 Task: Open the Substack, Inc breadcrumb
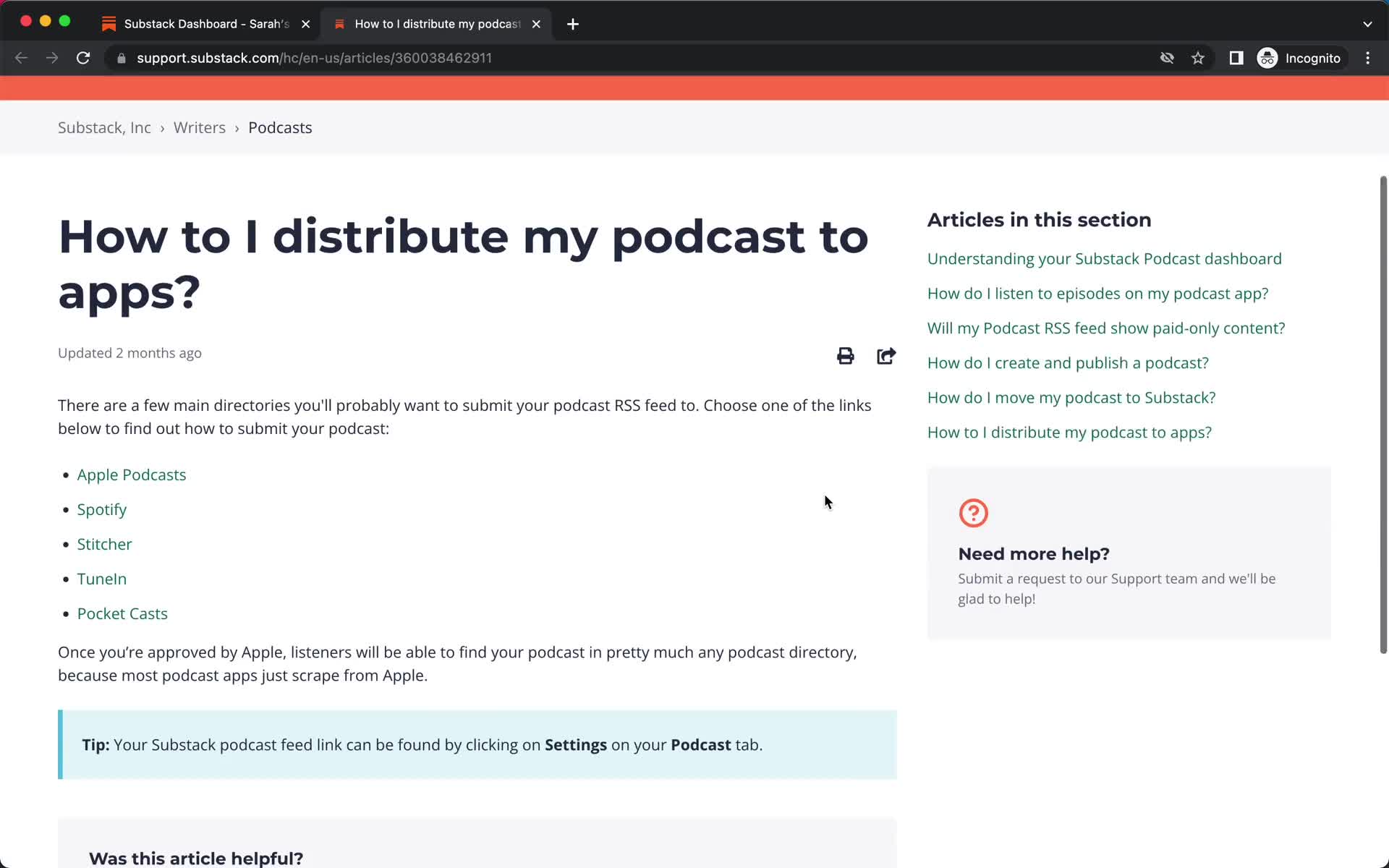[104, 127]
